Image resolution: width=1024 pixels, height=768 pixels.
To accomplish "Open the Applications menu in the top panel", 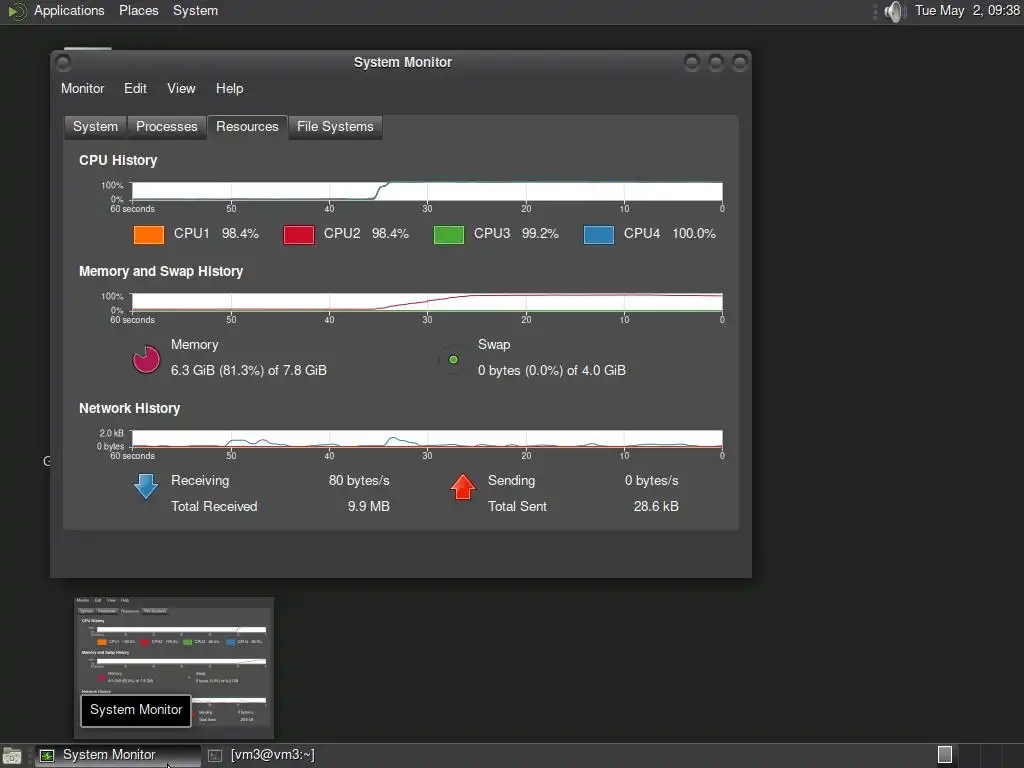I will click(69, 11).
